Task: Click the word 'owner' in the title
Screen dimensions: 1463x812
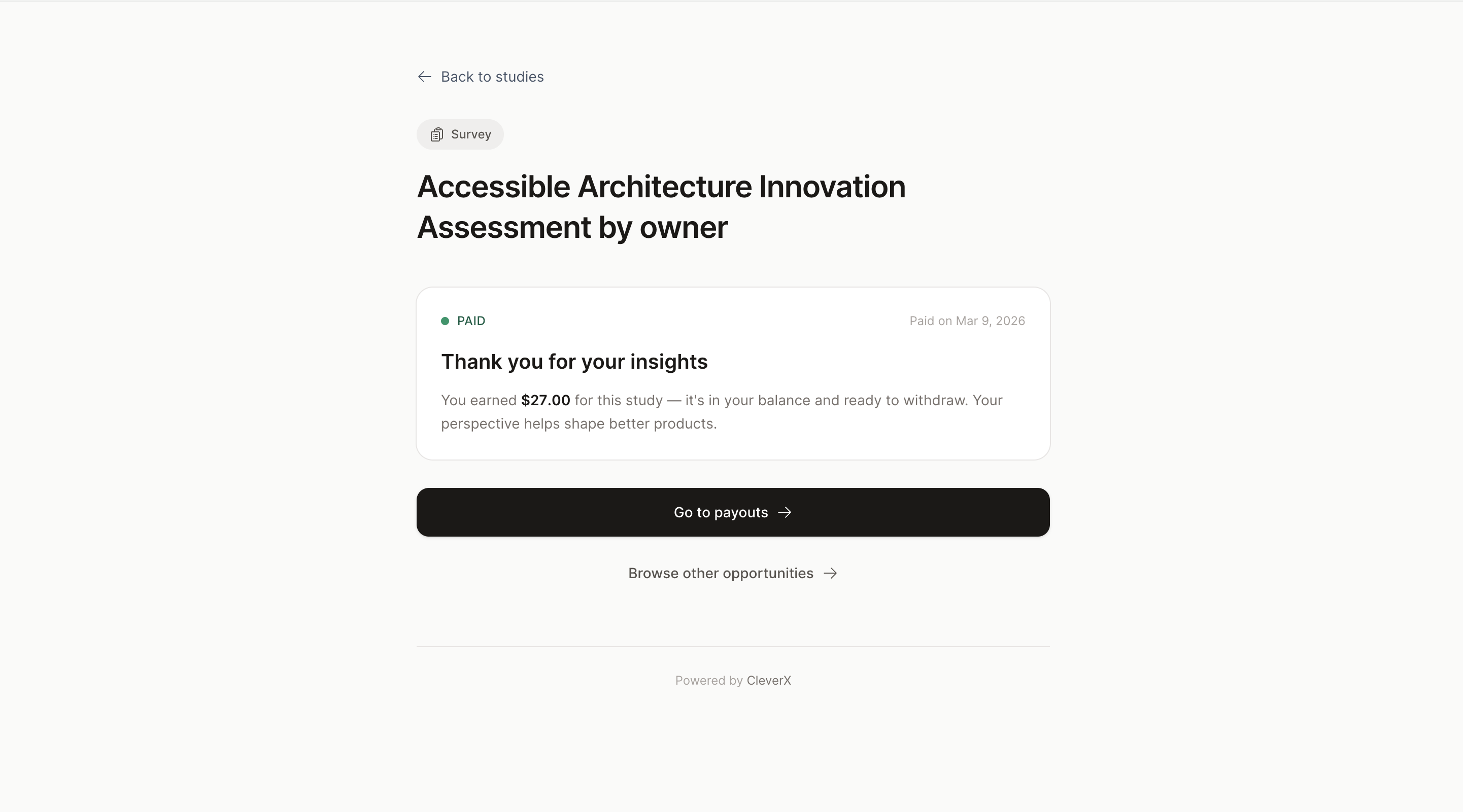Action: (x=683, y=228)
